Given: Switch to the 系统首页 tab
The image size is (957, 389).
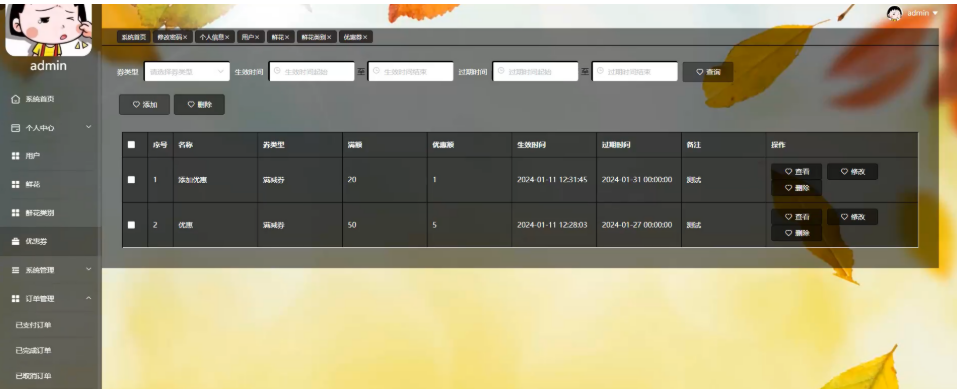Looking at the screenshot, I should (133, 37).
